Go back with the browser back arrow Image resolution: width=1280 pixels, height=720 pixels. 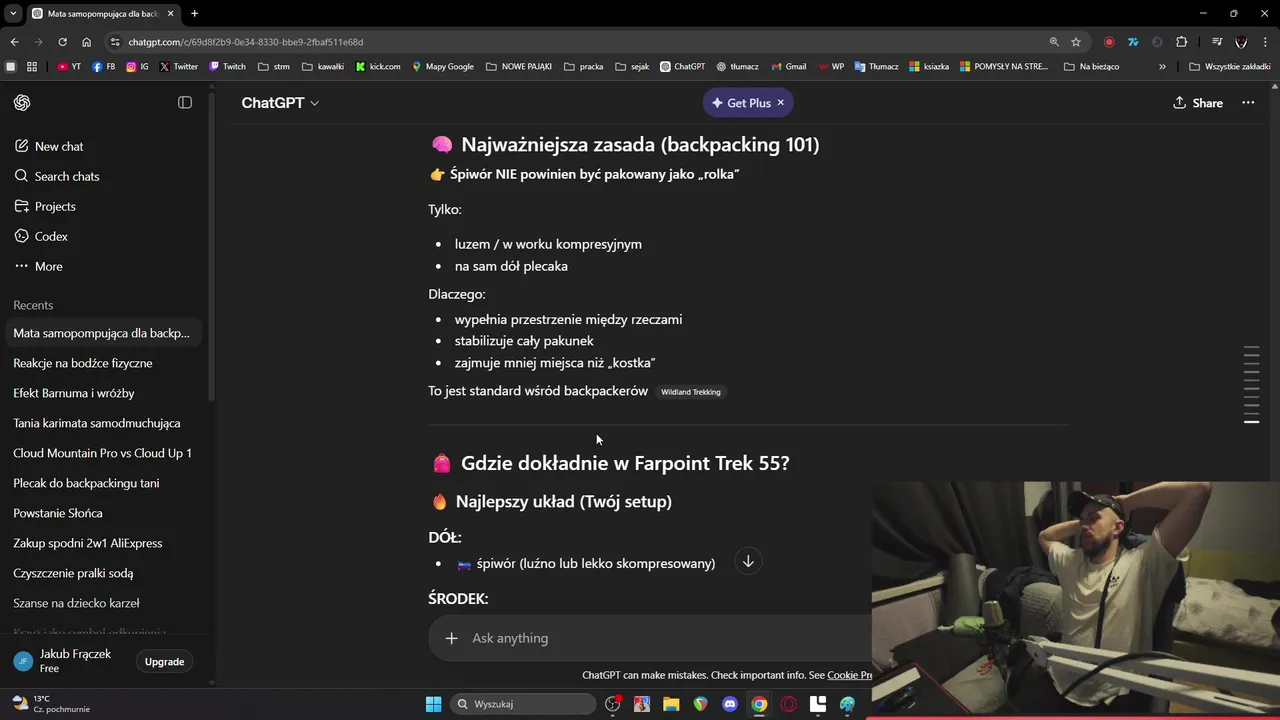[x=14, y=42]
